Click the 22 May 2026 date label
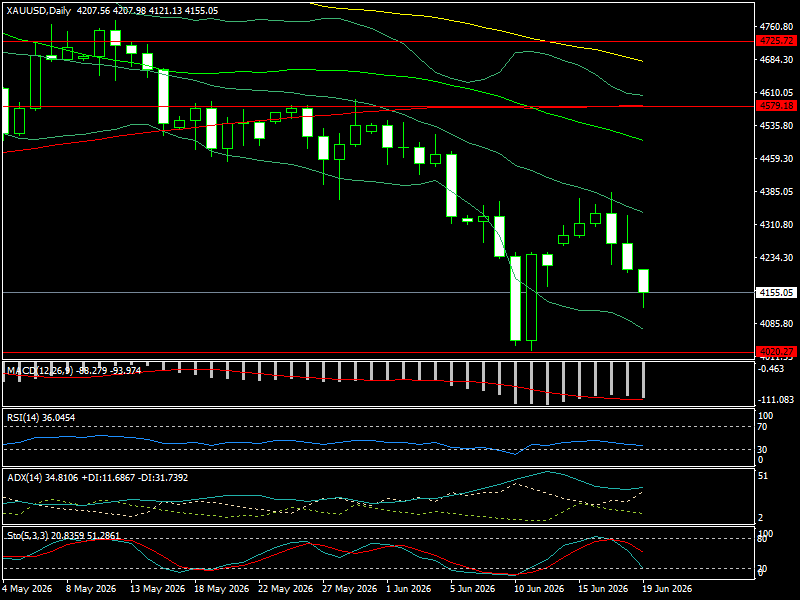 (286, 589)
